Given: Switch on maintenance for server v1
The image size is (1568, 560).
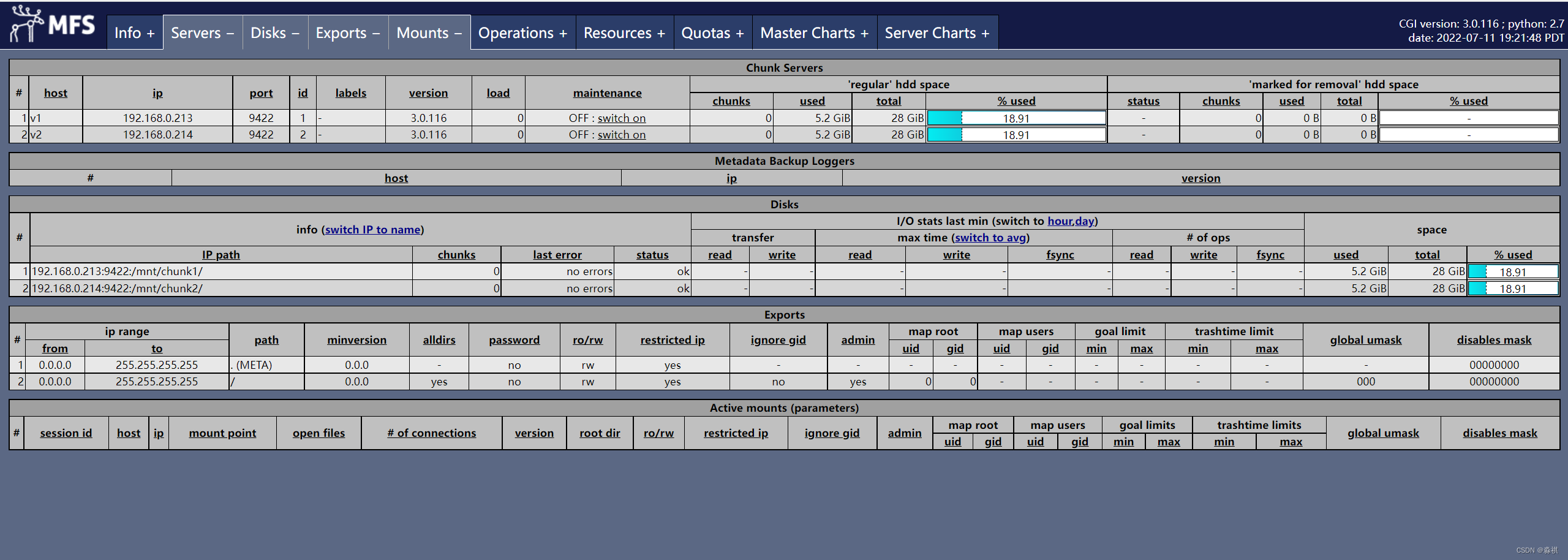Looking at the screenshot, I should click(622, 118).
